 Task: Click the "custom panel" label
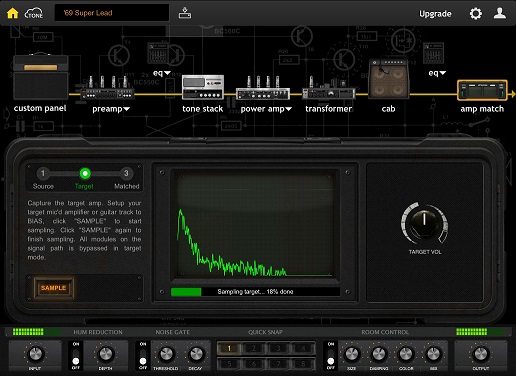click(40, 108)
